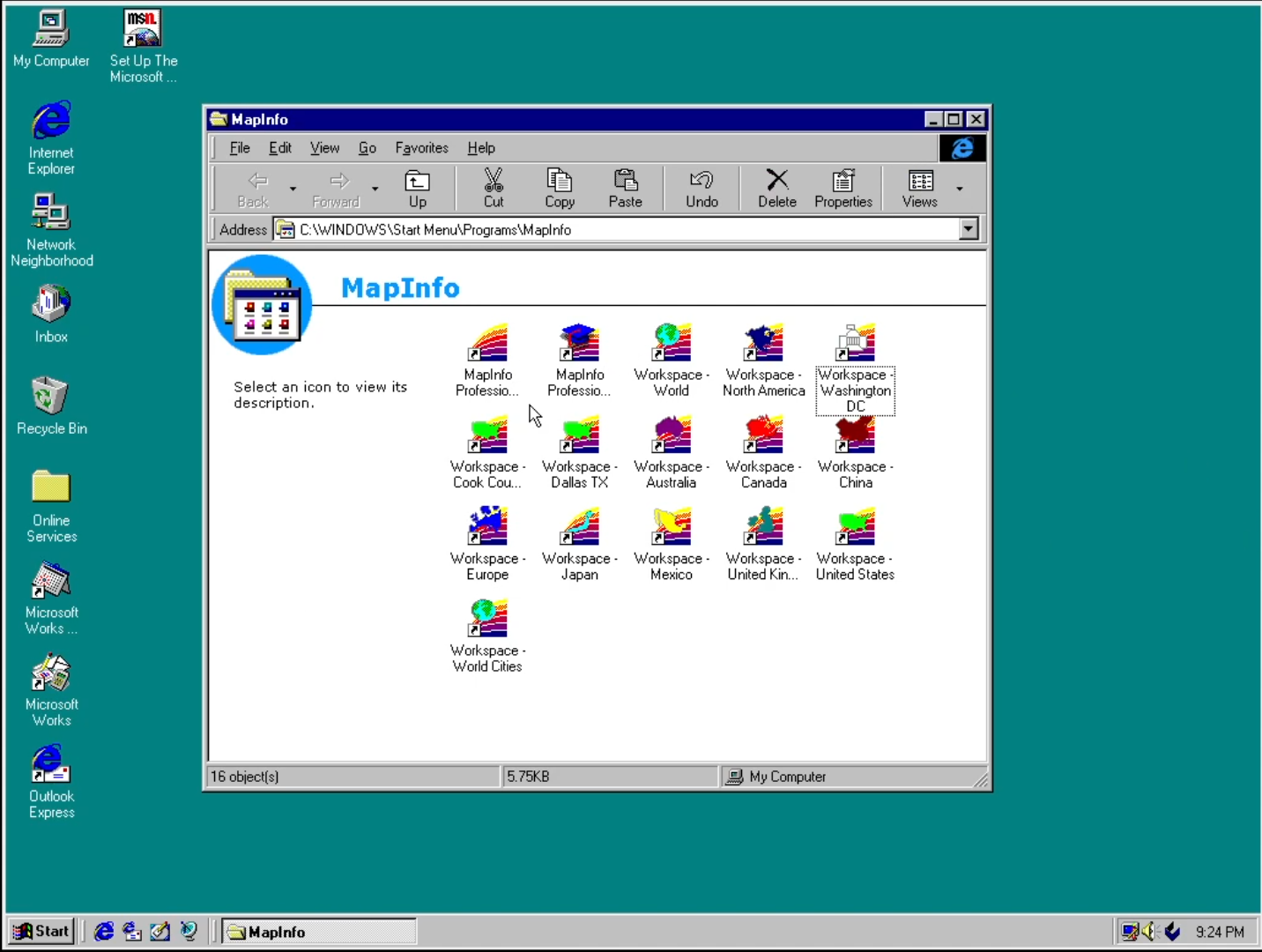The image size is (1262, 952).
Task: Select Workspace - United Kin... shortcut
Action: [764, 544]
